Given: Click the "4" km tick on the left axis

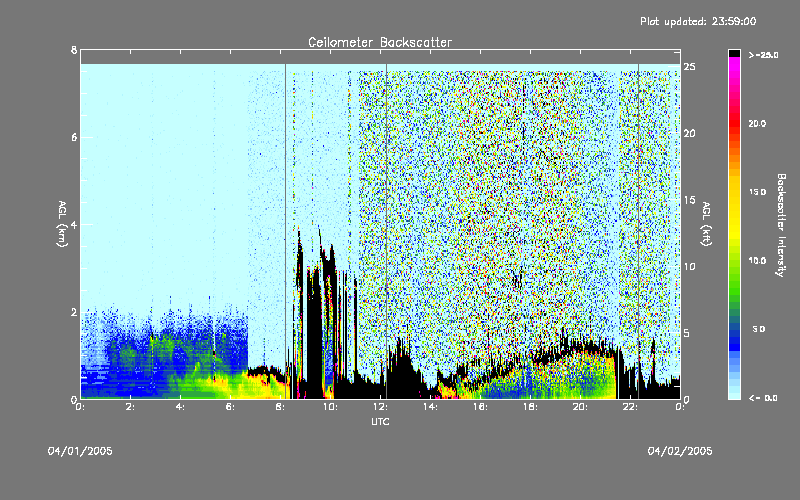Looking at the screenshot, I should pyautogui.click(x=74, y=224).
